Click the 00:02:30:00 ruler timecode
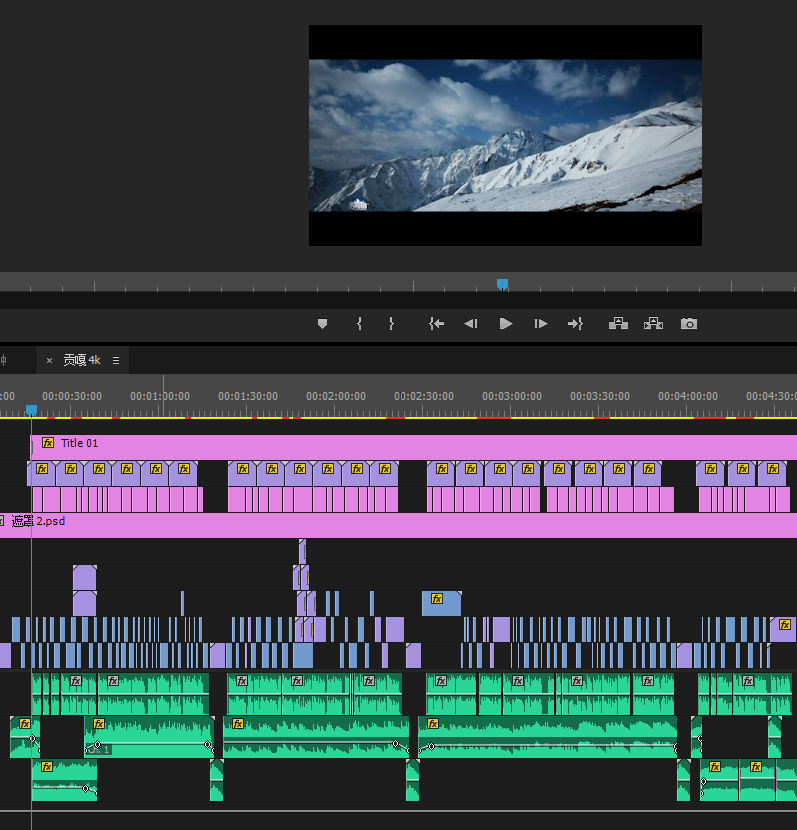This screenshot has width=797, height=830. 424,396
